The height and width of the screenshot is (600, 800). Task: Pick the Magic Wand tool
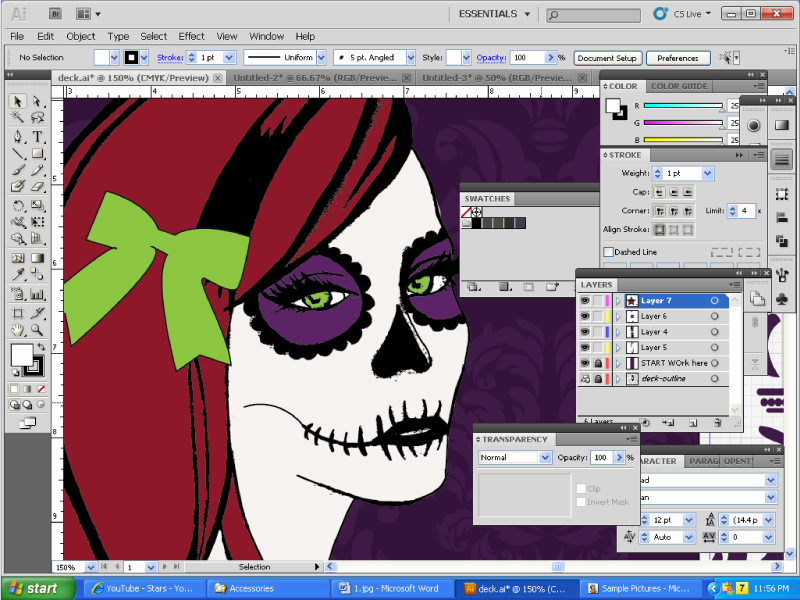tap(17, 118)
